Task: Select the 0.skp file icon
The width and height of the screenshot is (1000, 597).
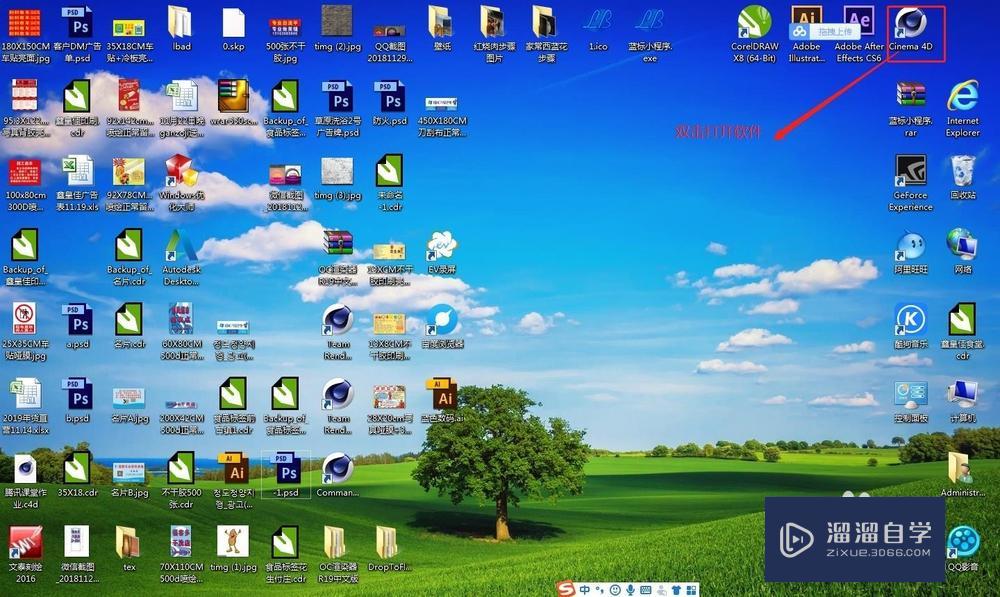Action: [x=233, y=29]
